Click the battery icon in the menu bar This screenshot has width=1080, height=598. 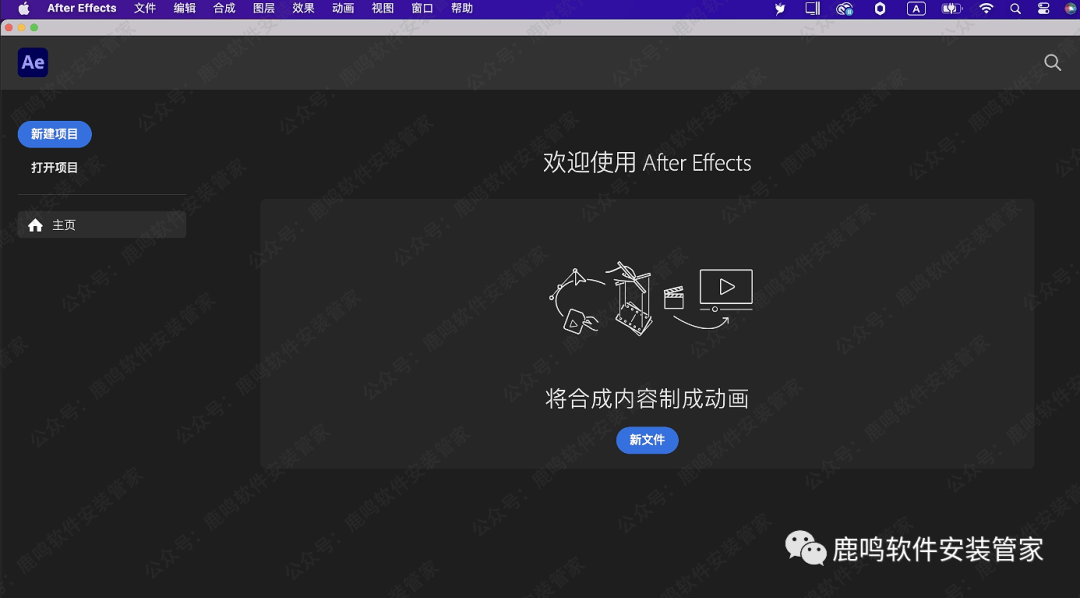pyautogui.click(x=950, y=8)
